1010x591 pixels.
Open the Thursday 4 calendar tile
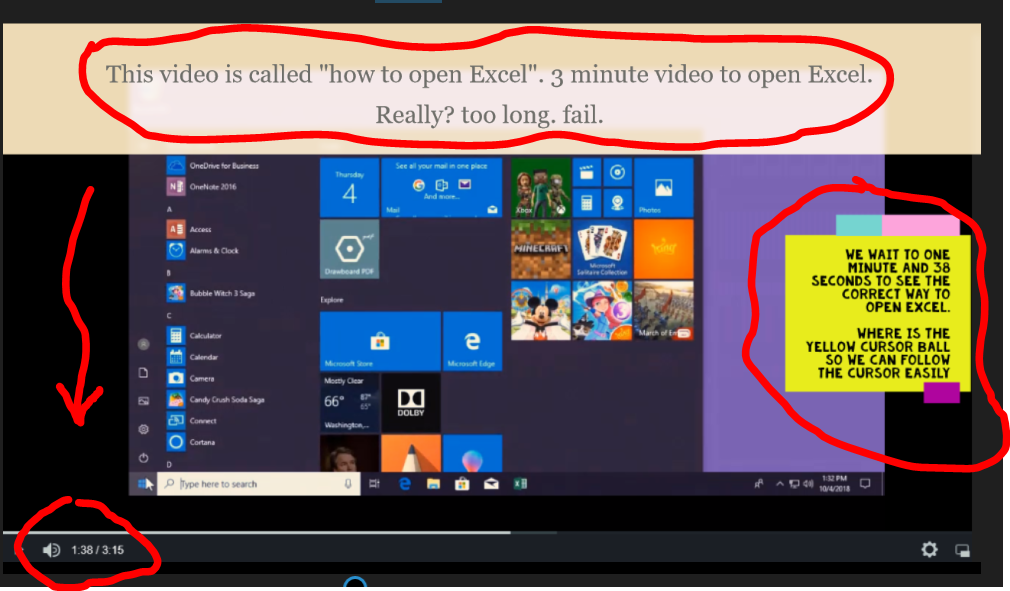349,187
